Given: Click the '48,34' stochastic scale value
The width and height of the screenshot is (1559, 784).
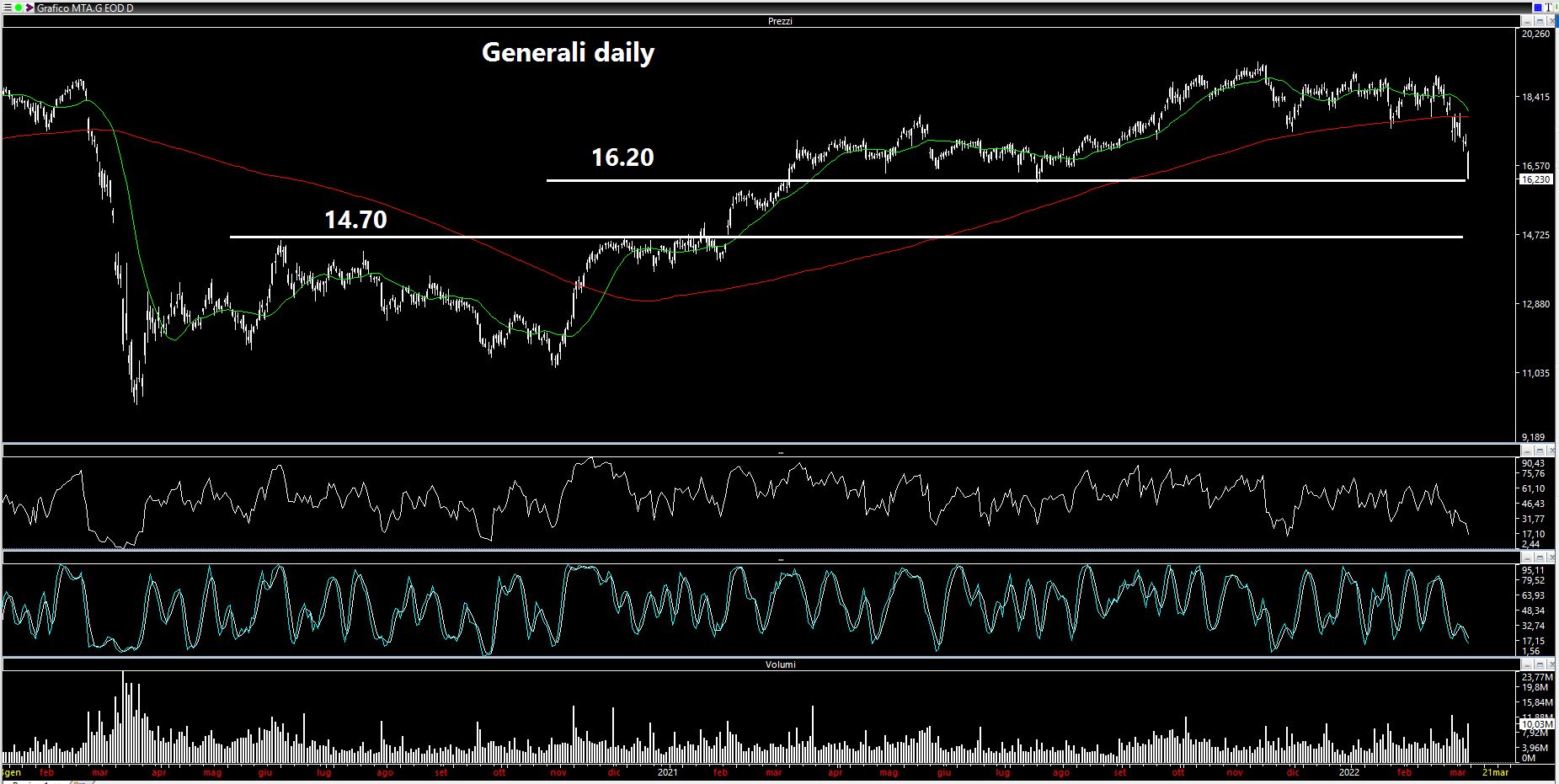Looking at the screenshot, I should (1534, 611).
